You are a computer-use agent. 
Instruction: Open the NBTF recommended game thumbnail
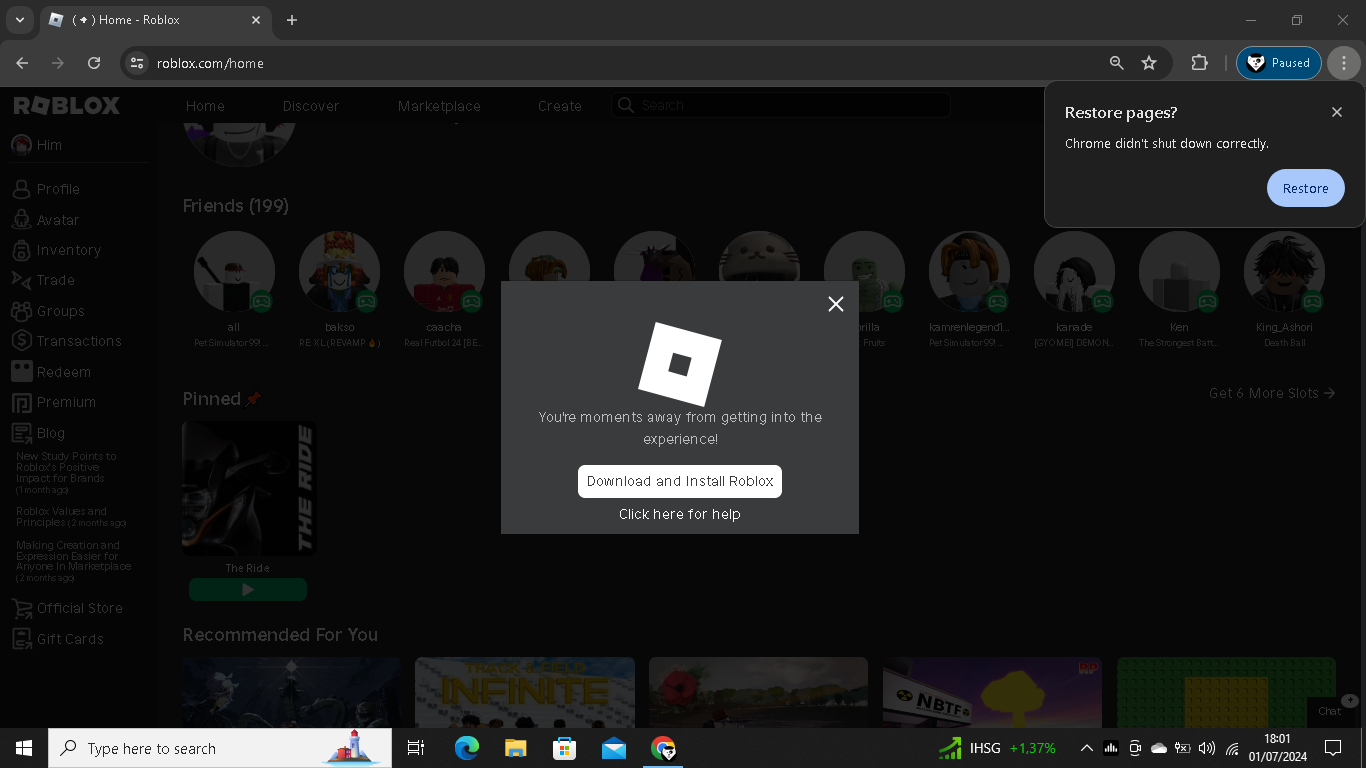click(992, 692)
